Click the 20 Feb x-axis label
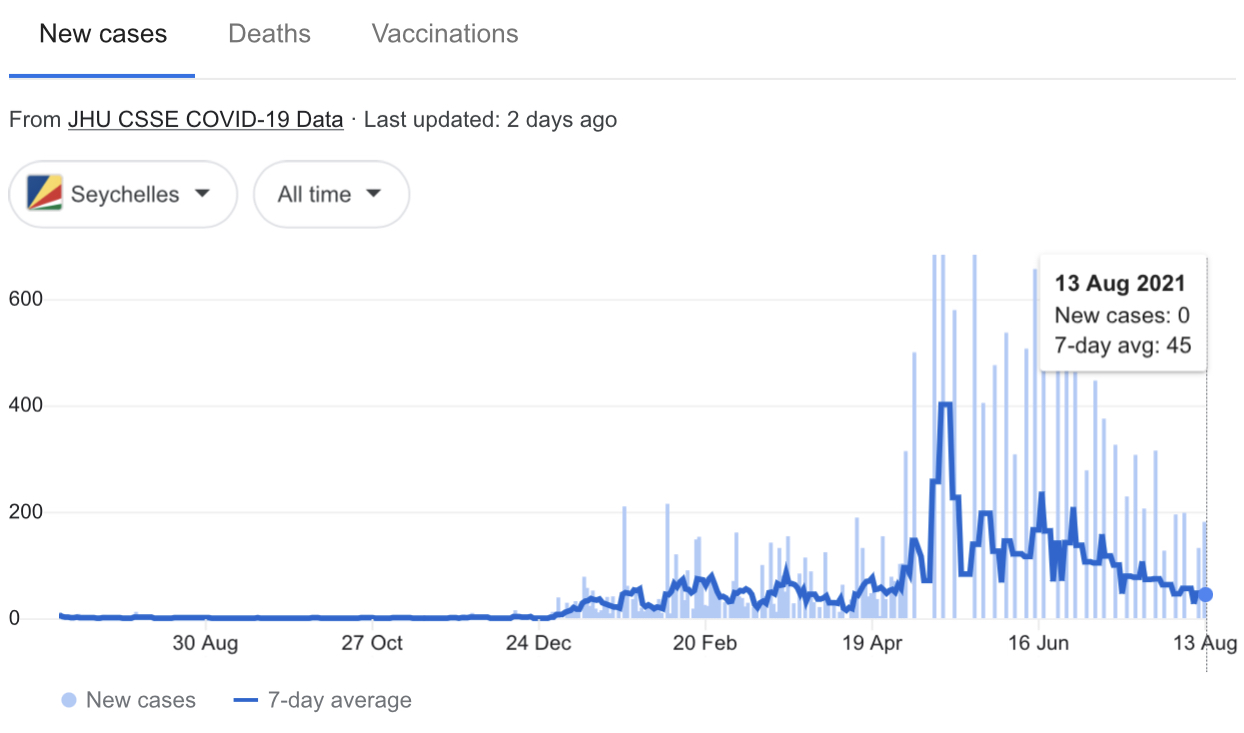Screen dimensions: 1244x733 (706, 643)
